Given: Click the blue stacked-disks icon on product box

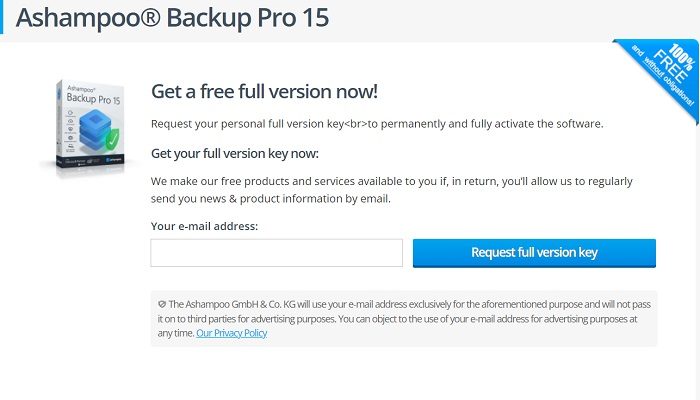Looking at the screenshot, I should point(95,130).
